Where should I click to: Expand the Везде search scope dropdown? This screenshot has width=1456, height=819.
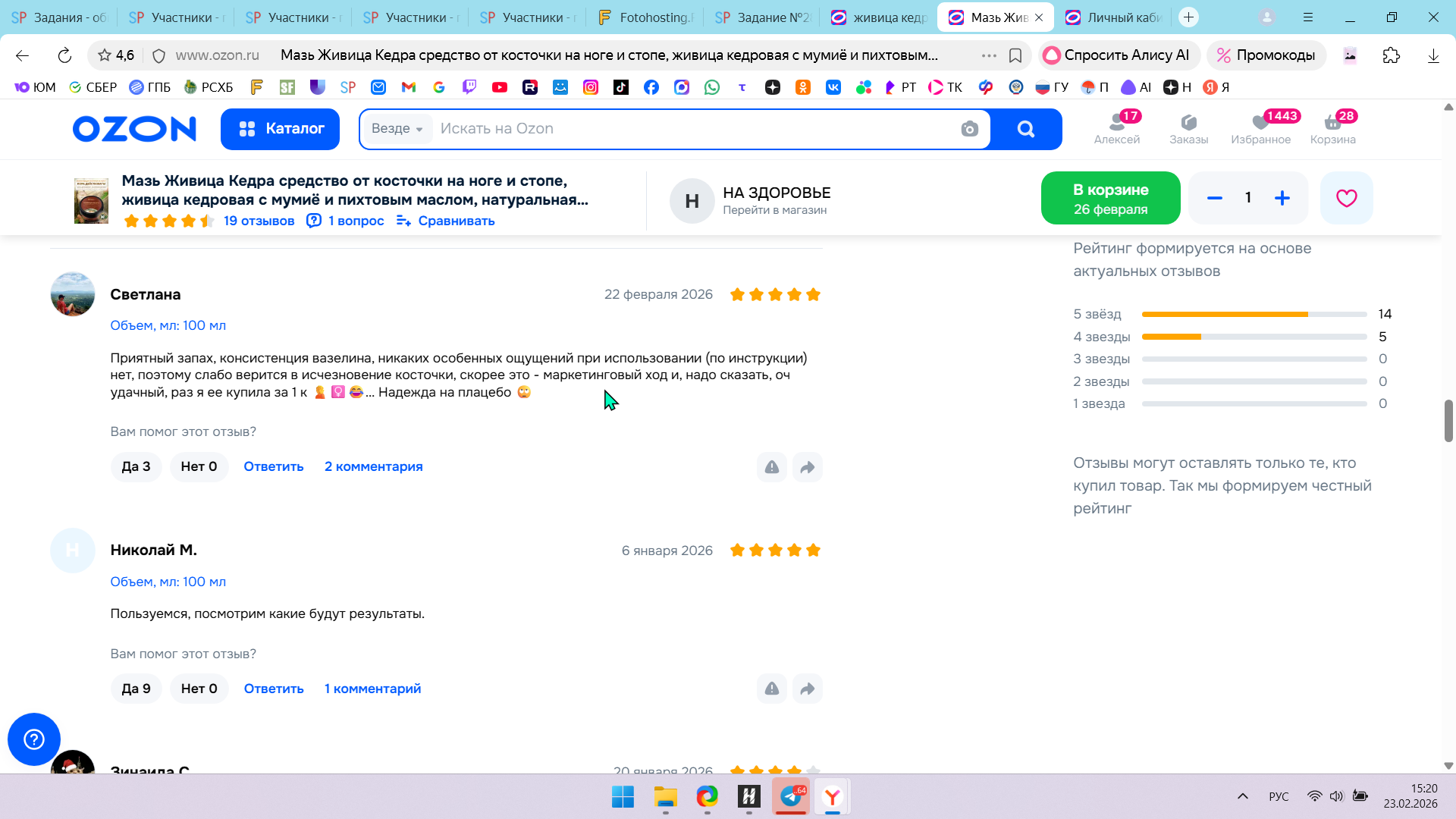click(x=397, y=129)
